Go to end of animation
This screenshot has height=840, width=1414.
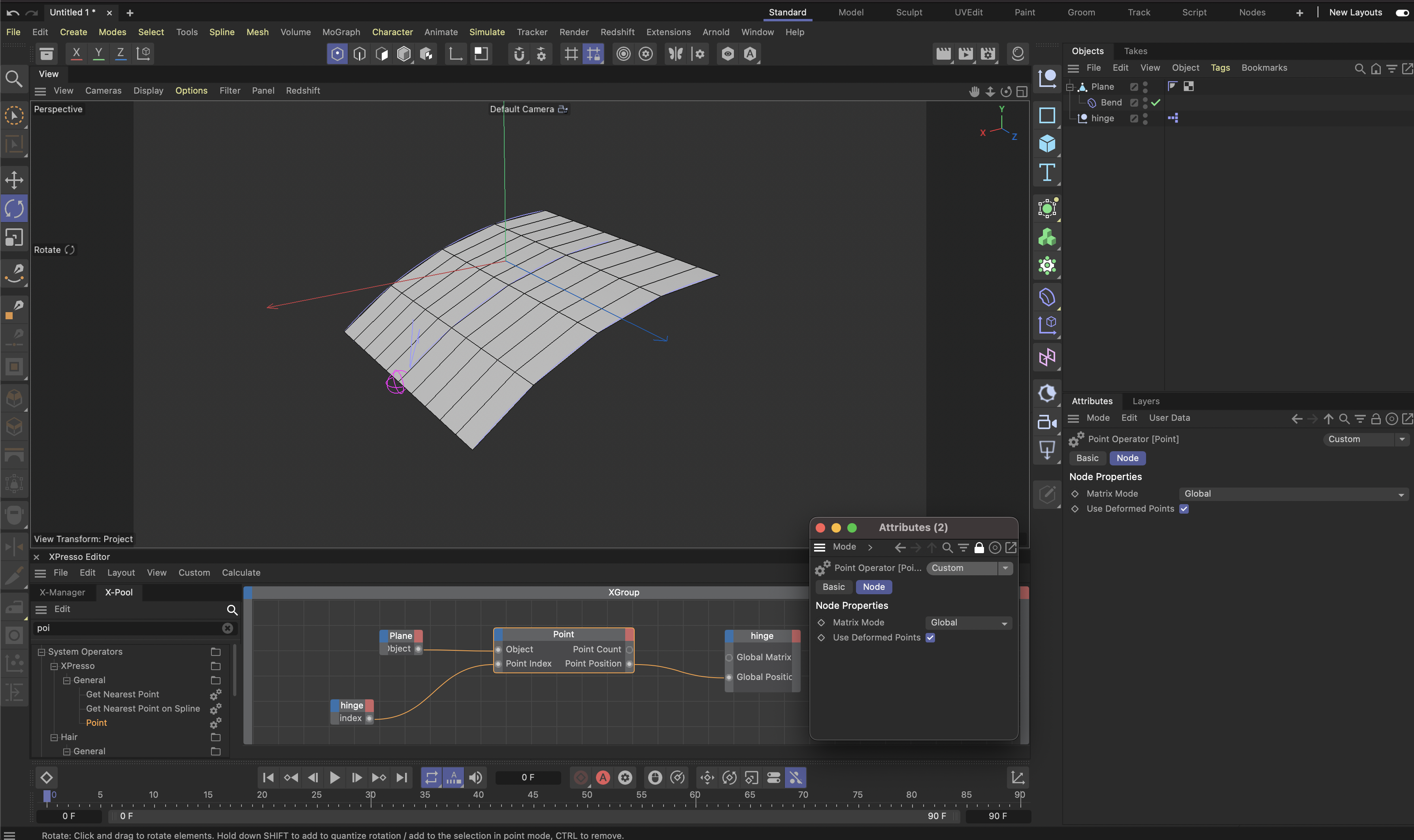pos(402,778)
